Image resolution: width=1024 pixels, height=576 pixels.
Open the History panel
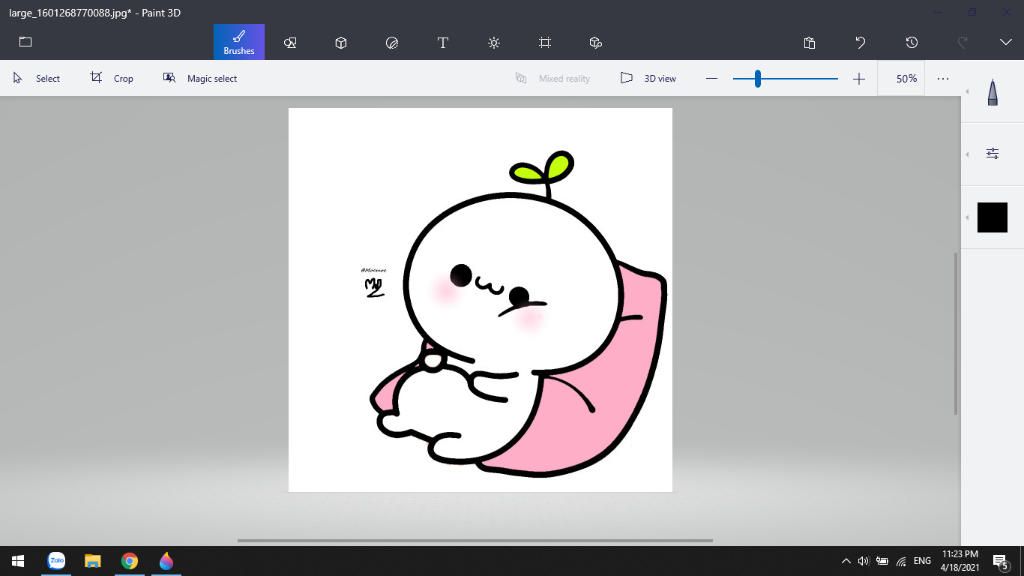pyautogui.click(x=912, y=42)
